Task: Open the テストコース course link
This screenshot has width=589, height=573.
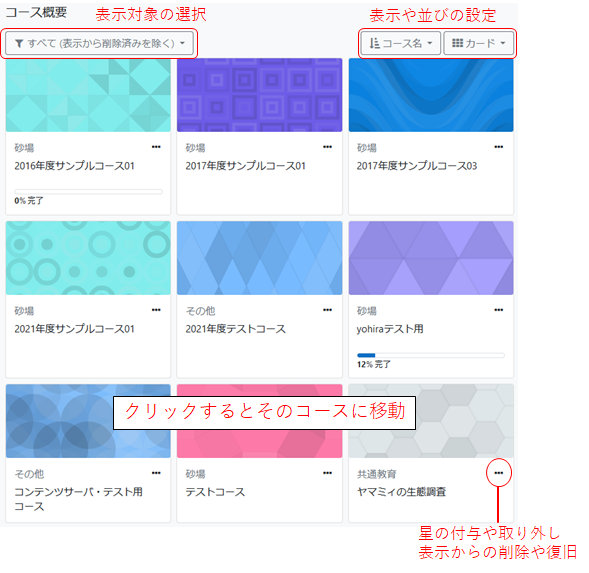Action: point(215,492)
